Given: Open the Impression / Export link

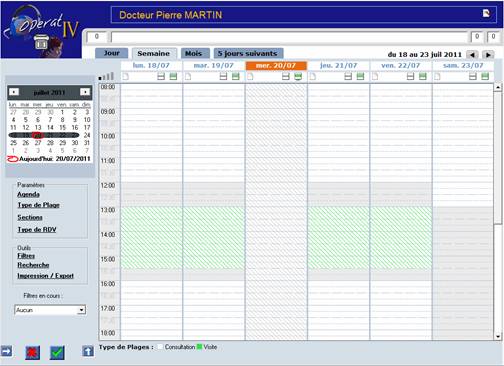Looking at the screenshot, I should (x=45, y=276).
